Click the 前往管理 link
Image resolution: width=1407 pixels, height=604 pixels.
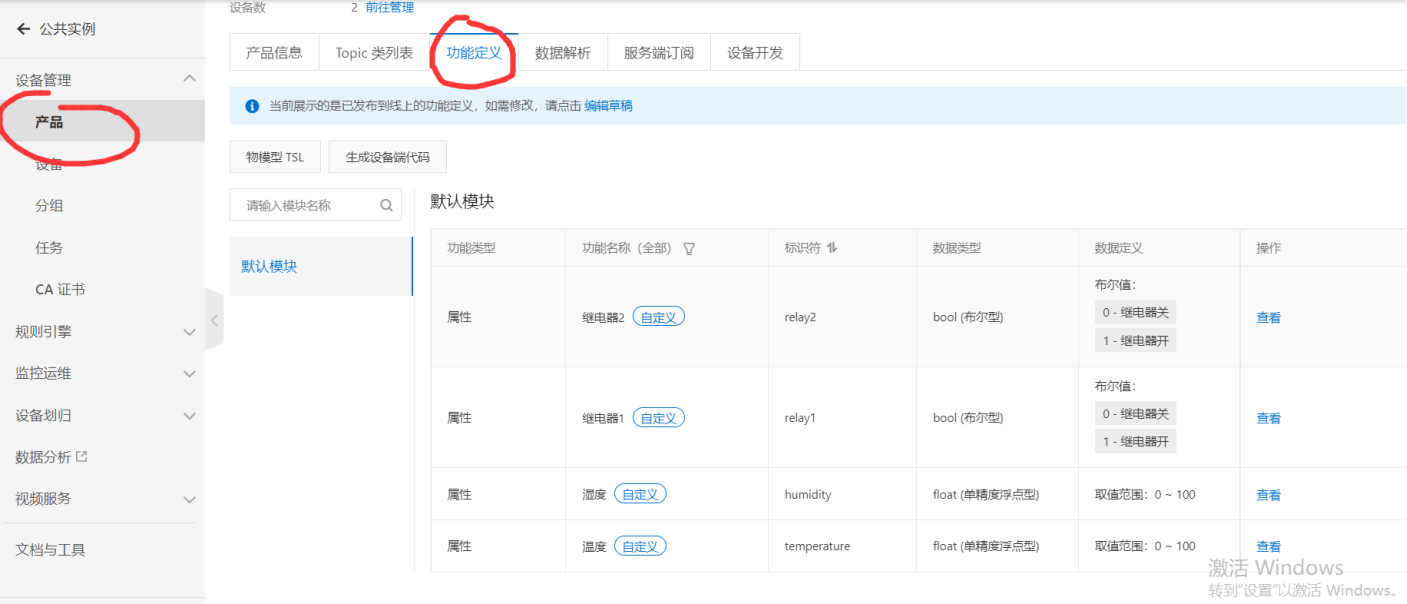coord(390,7)
